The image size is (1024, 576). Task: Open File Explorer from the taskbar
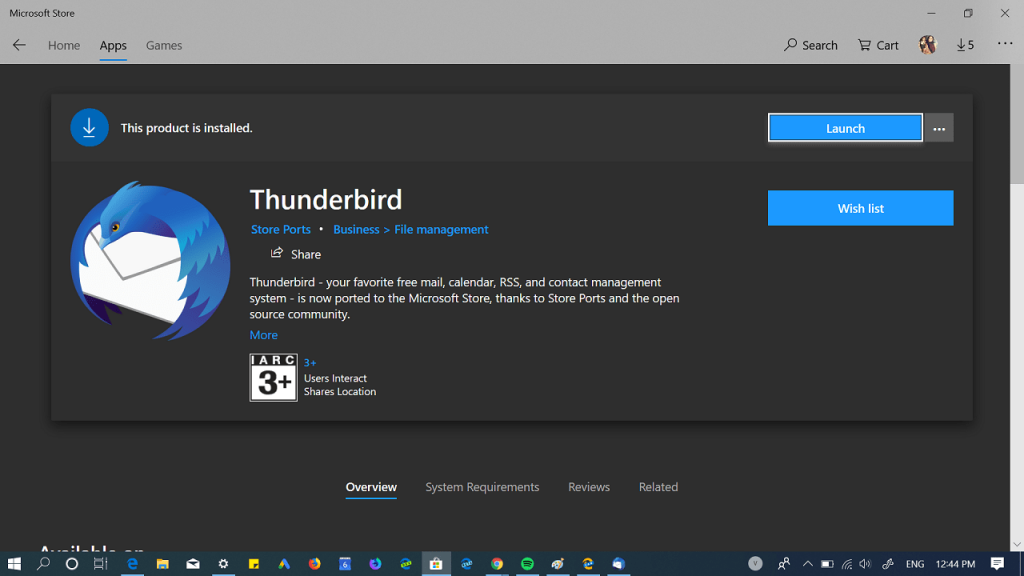point(162,564)
